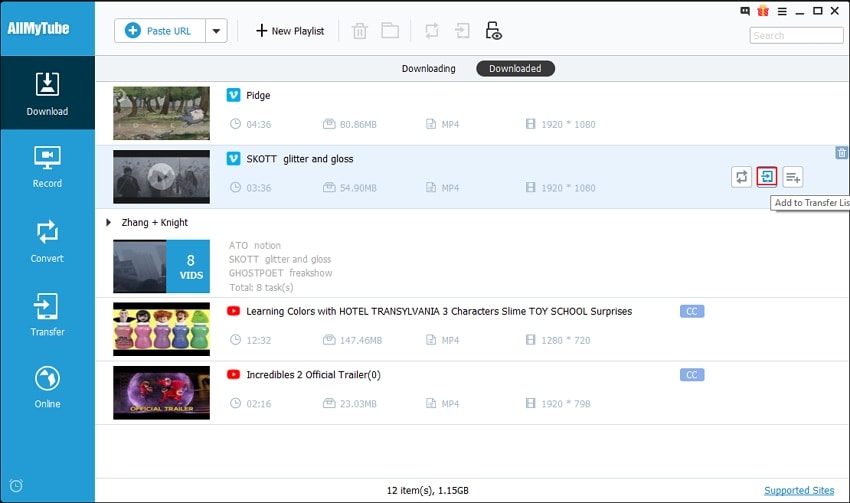Add SKOTT video to Transfer List
Viewport: 850px width, 503px height.
[x=767, y=177]
